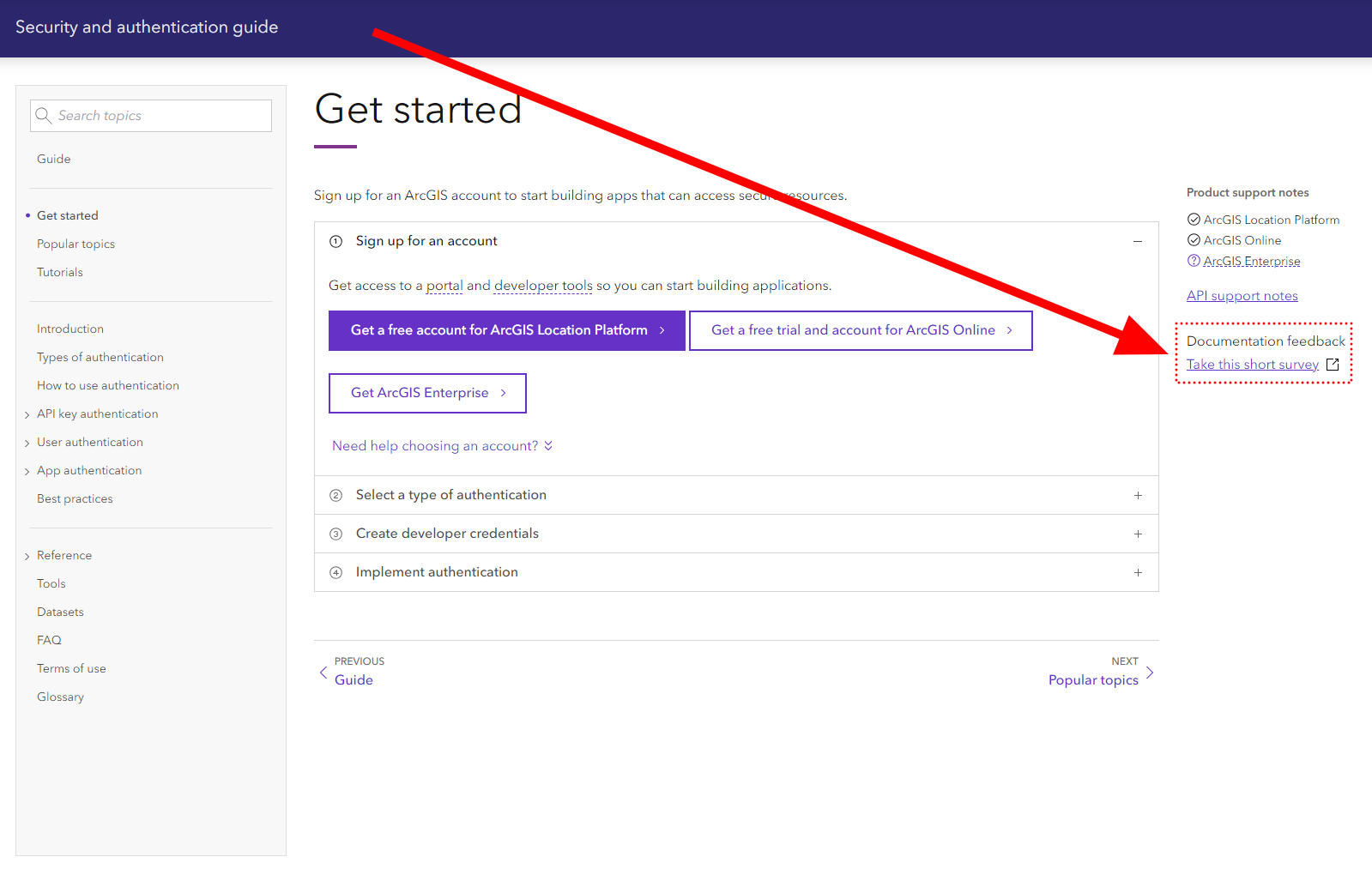Expand API key authentication in sidebar

(x=27, y=414)
